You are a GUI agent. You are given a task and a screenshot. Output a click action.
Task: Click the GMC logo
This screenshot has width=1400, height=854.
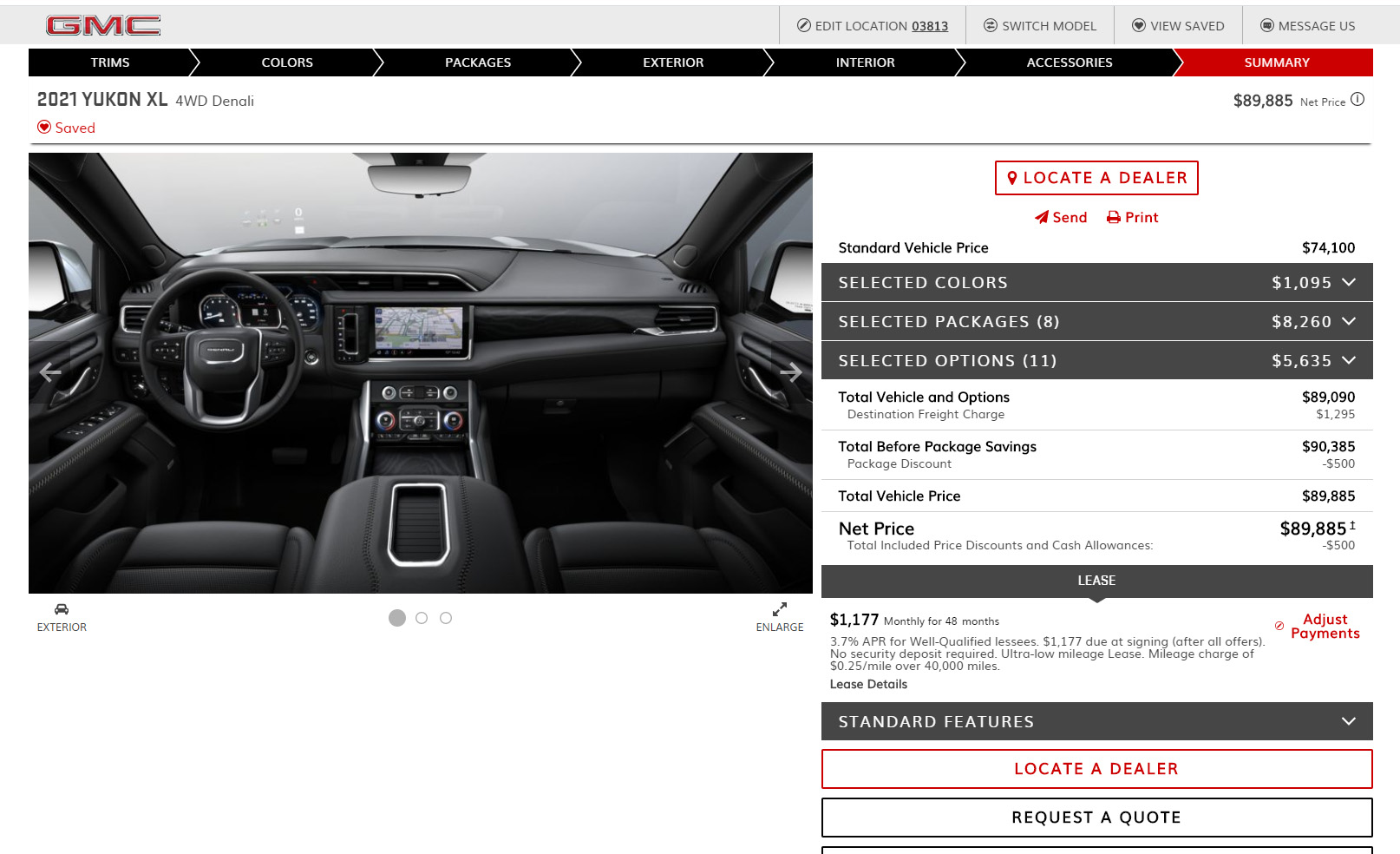(103, 26)
